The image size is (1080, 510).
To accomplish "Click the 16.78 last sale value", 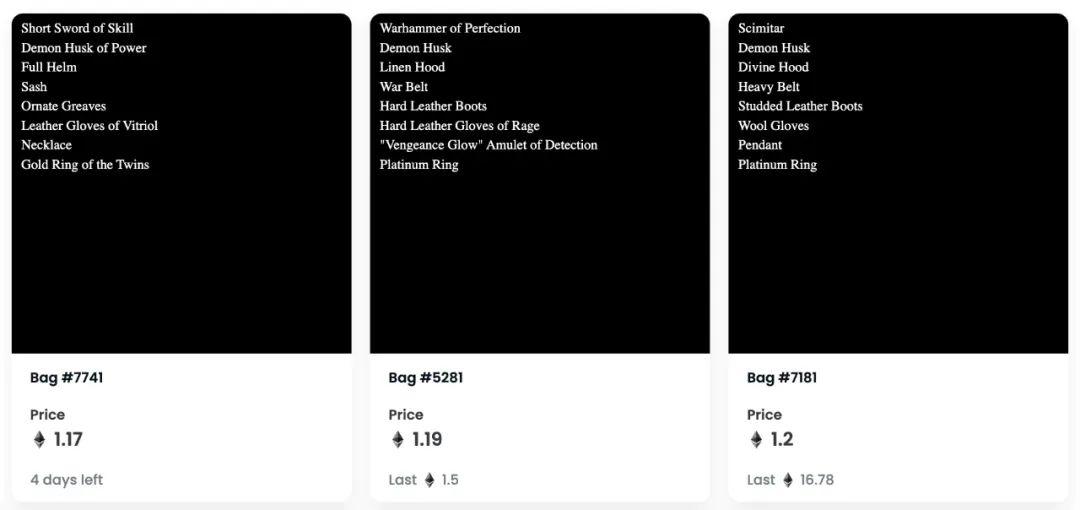I will pos(817,480).
